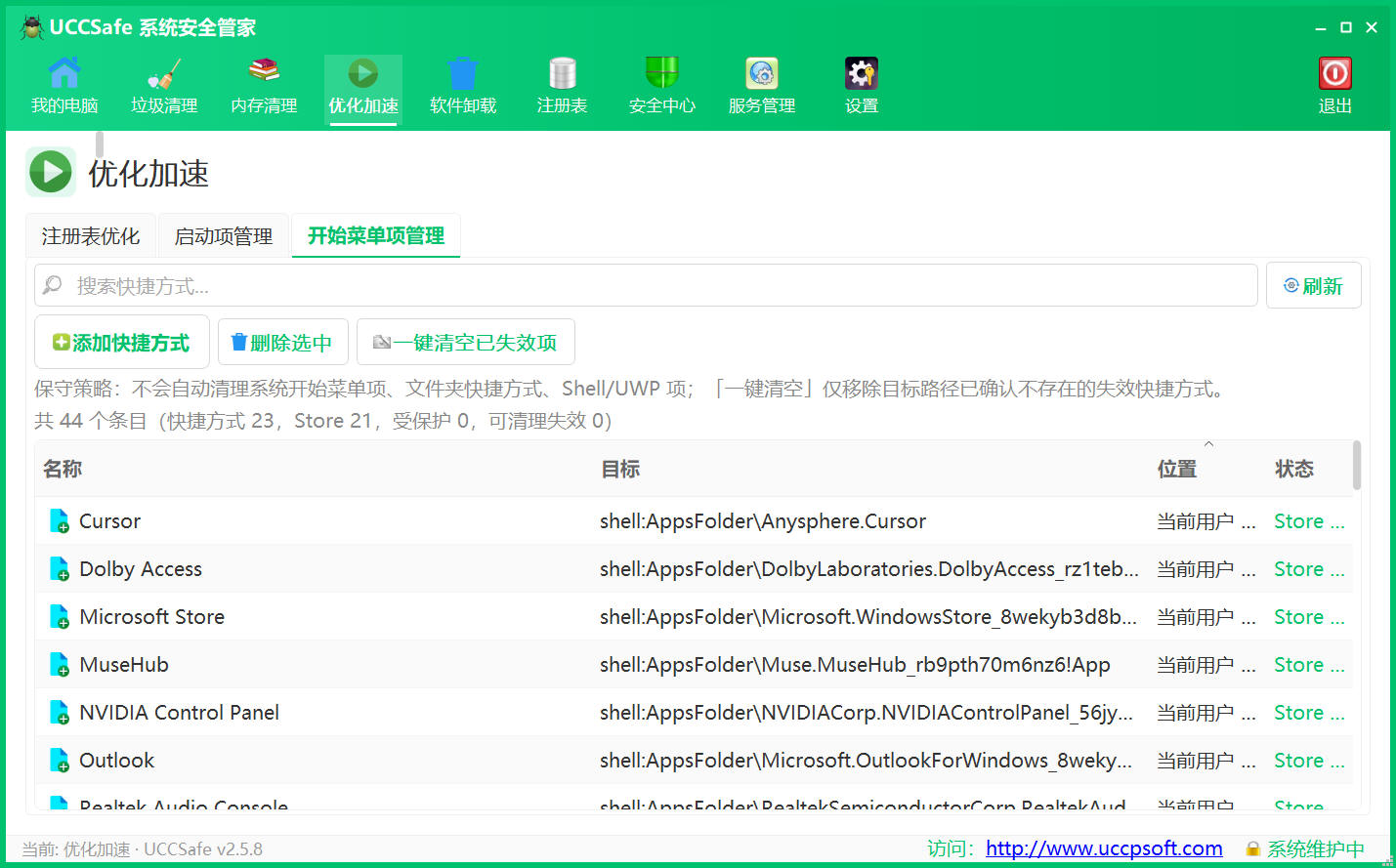Click the 刷新 refresh button
The image size is (1396, 868).
click(1314, 285)
